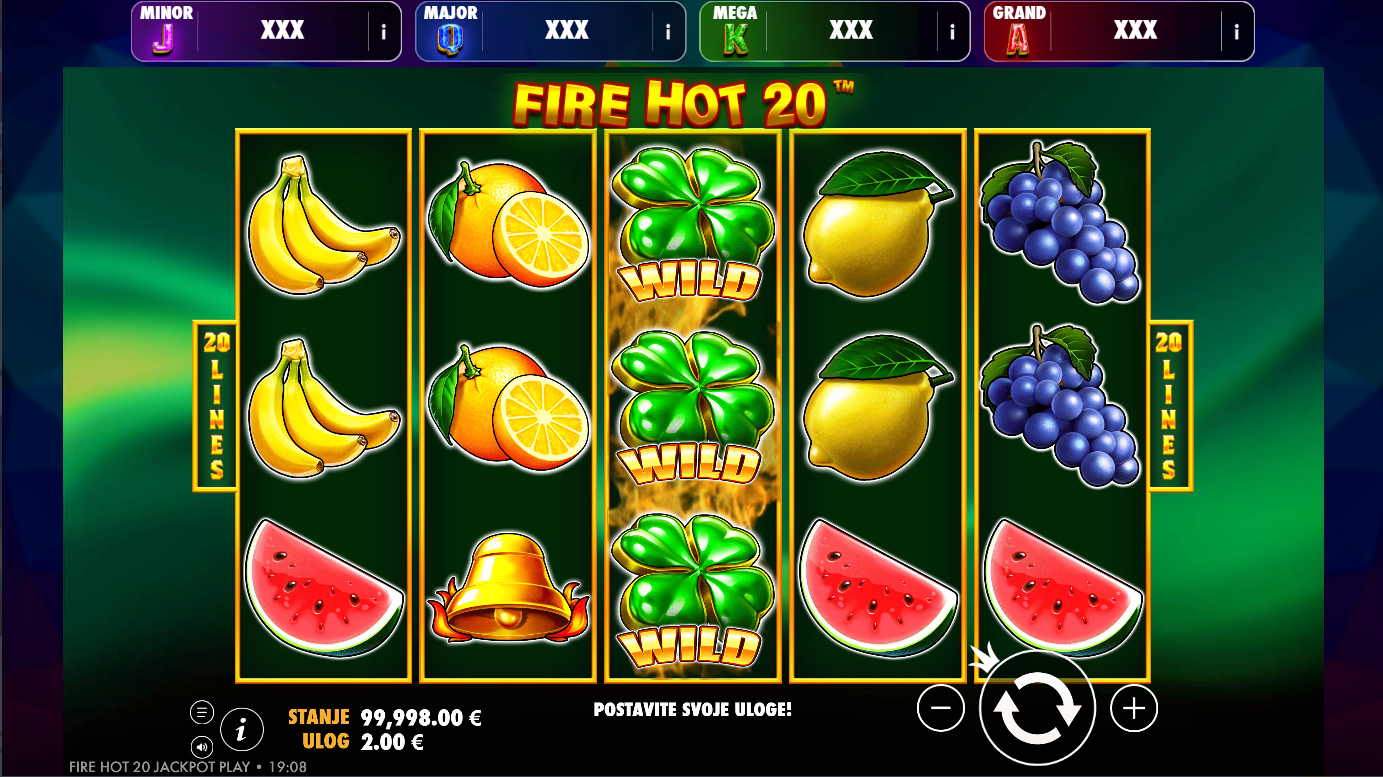Click the Stanje balance amount

(422, 717)
